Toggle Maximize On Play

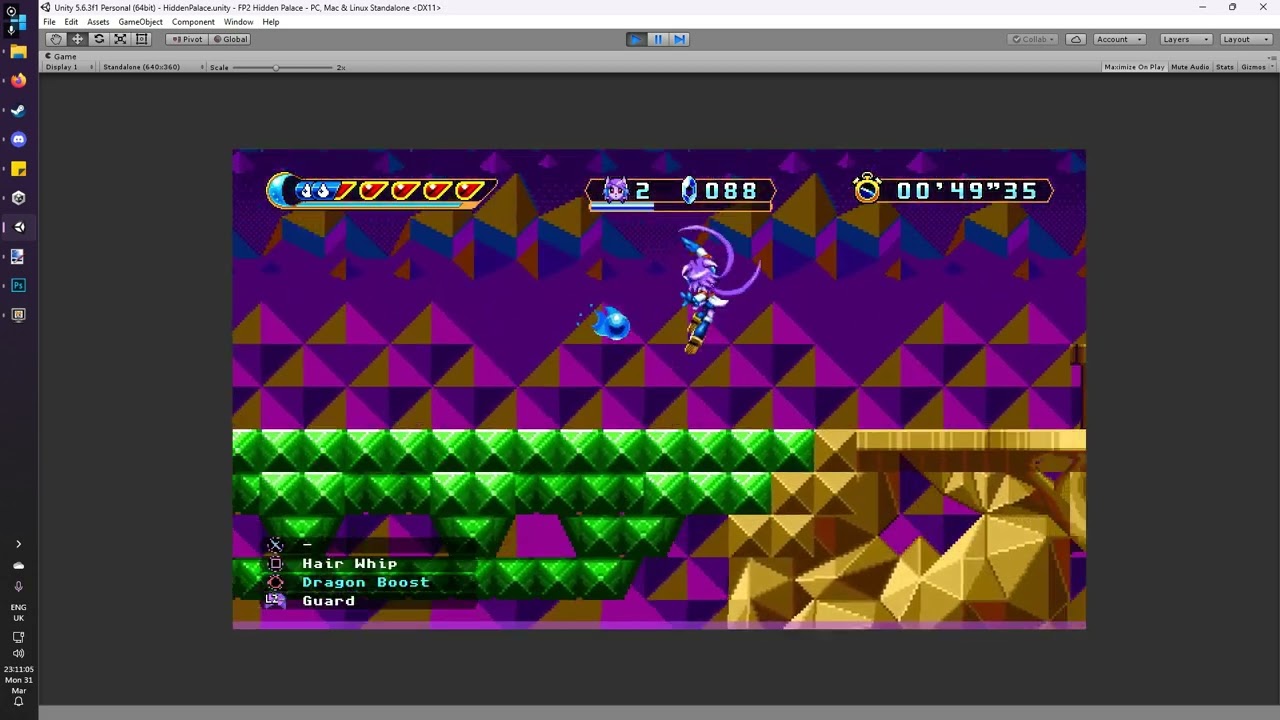(x=1134, y=67)
